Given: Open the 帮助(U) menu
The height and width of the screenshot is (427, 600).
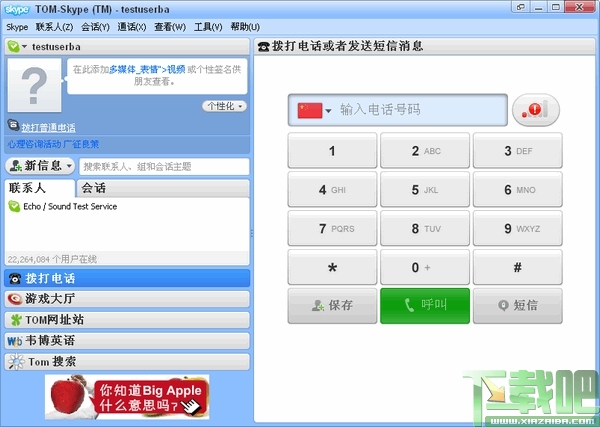Looking at the screenshot, I should tap(245, 27).
